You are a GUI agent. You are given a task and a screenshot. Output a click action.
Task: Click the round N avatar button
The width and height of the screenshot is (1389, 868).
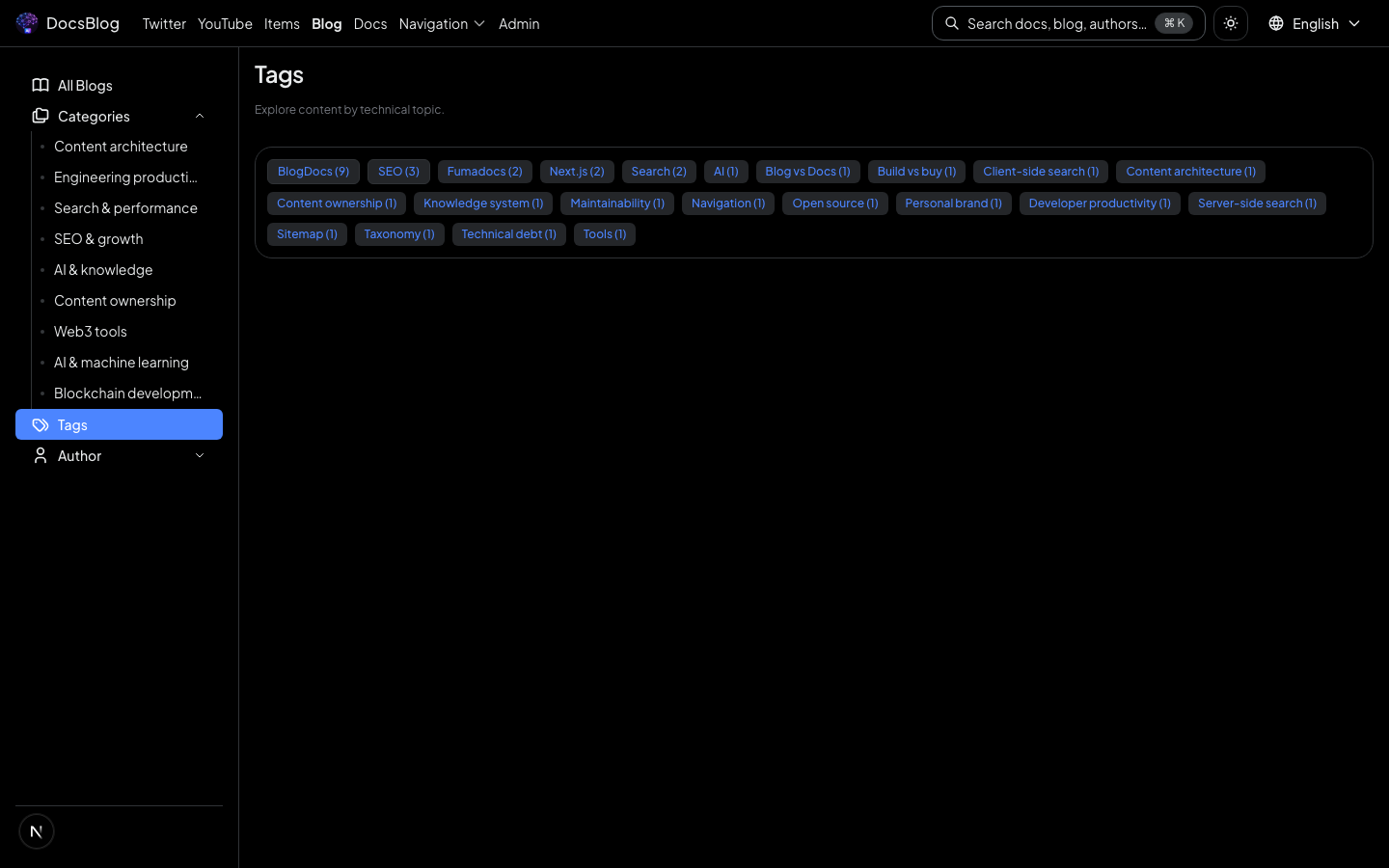[37, 831]
